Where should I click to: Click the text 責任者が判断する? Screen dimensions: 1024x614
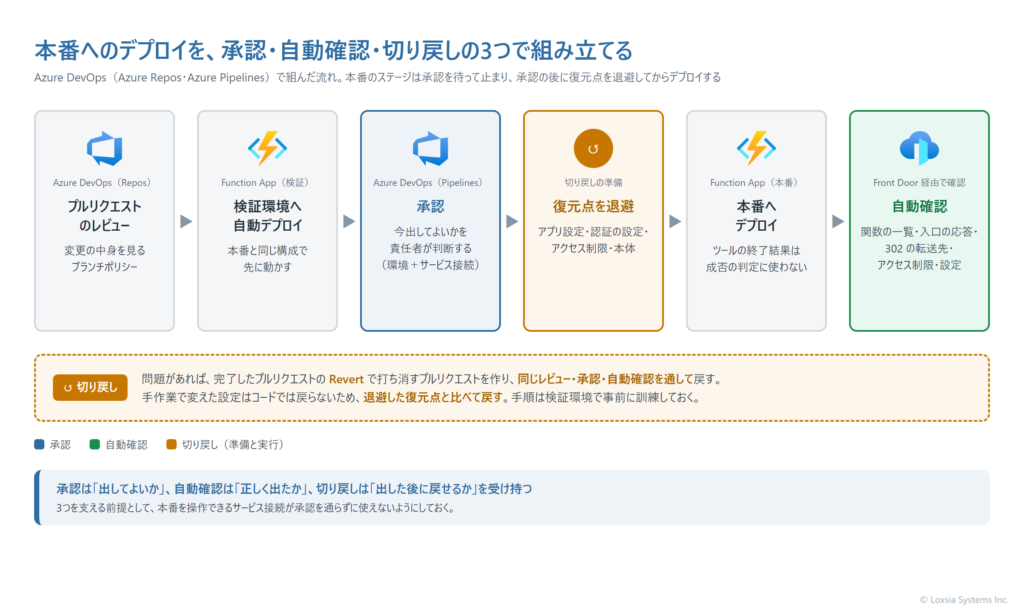[430, 248]
